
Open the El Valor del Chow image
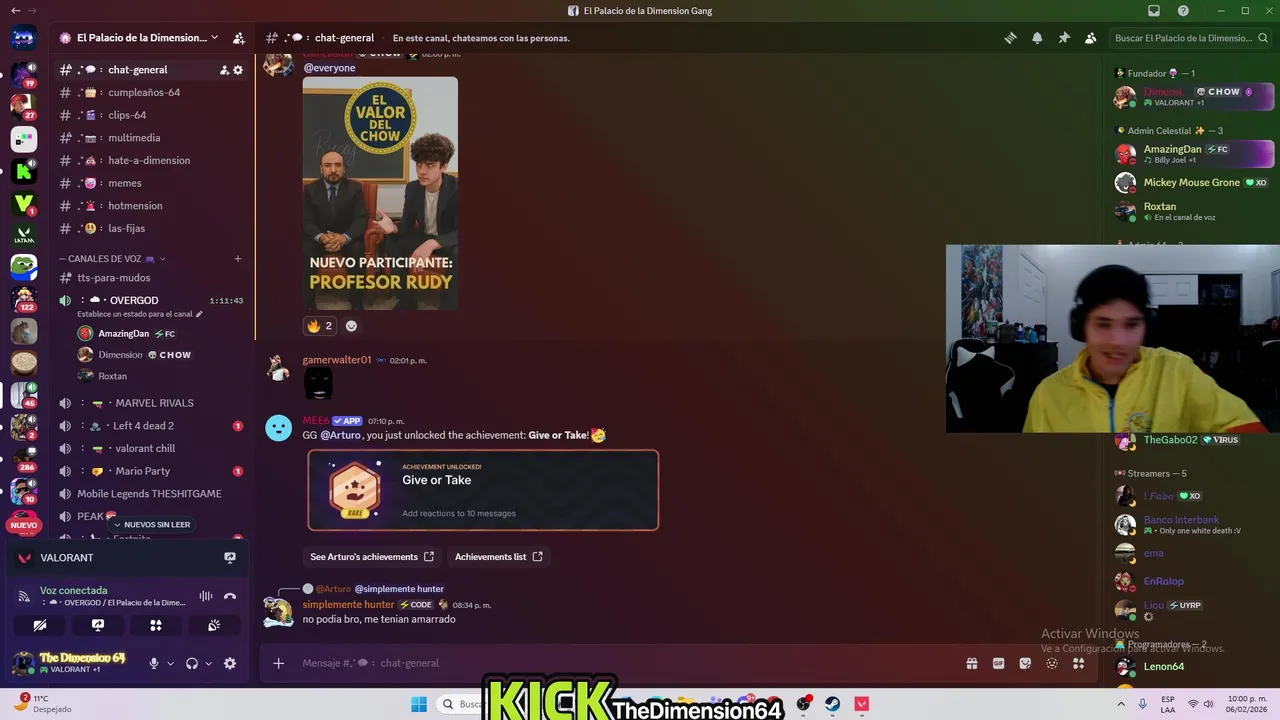pyautogui.click(x=380, y=193)
